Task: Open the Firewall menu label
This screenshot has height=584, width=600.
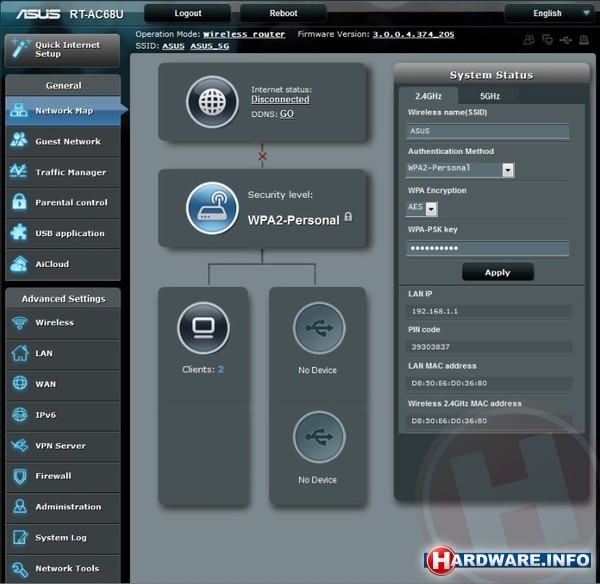Action: [x=53, y=476]
